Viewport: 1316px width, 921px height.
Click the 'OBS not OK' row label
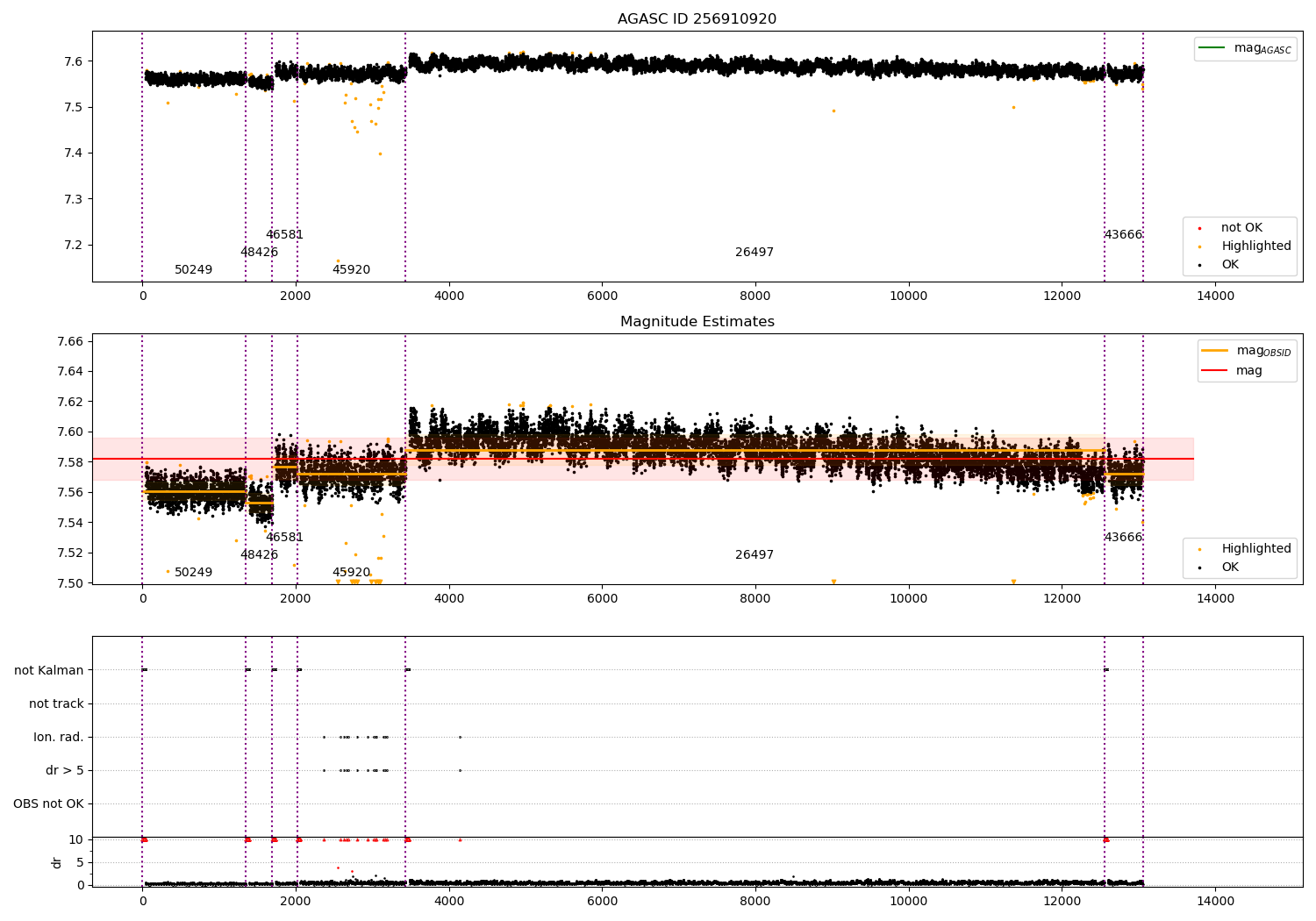48,804
